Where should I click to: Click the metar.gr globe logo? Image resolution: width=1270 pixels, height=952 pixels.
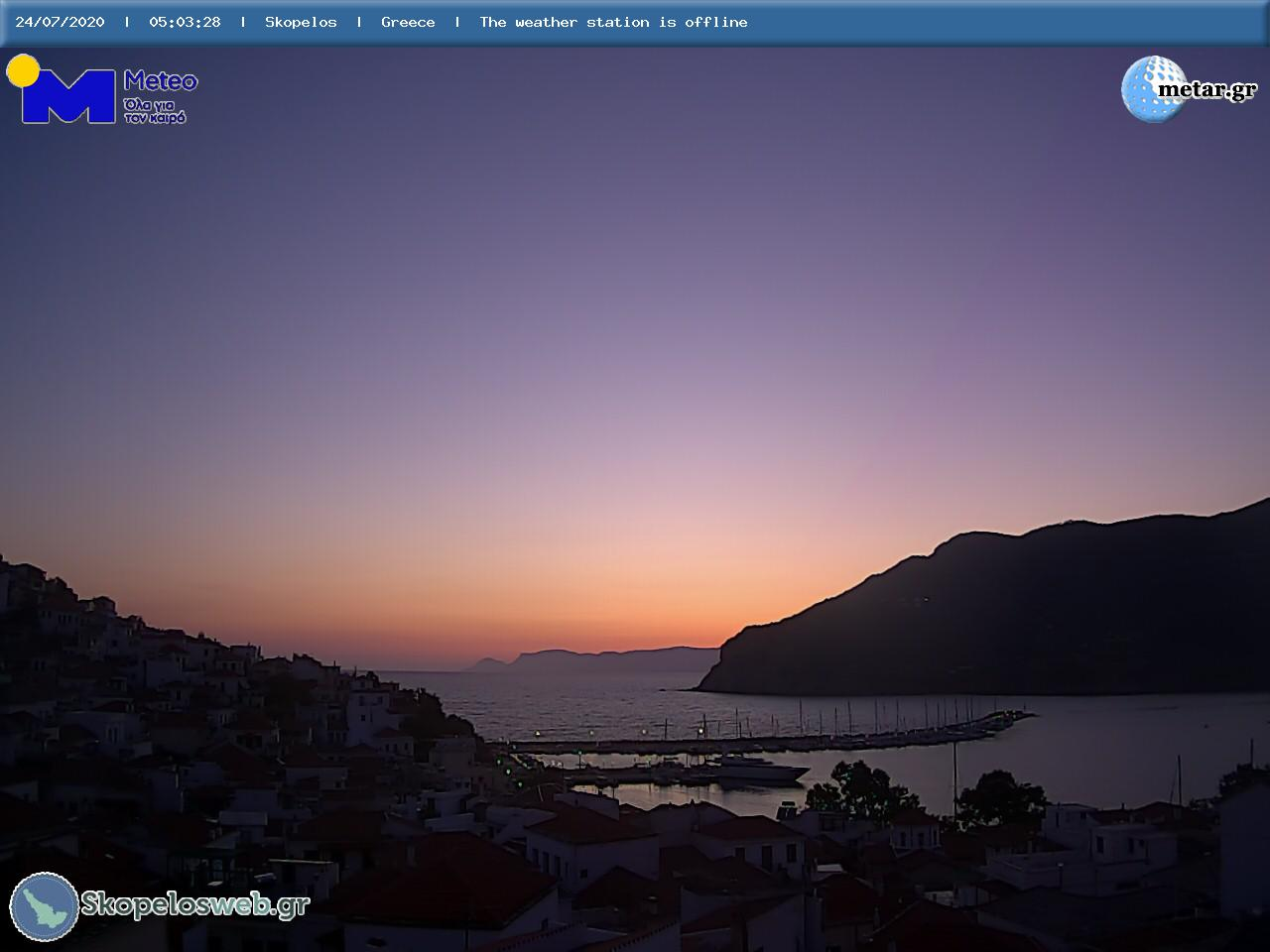point(1154,89)
